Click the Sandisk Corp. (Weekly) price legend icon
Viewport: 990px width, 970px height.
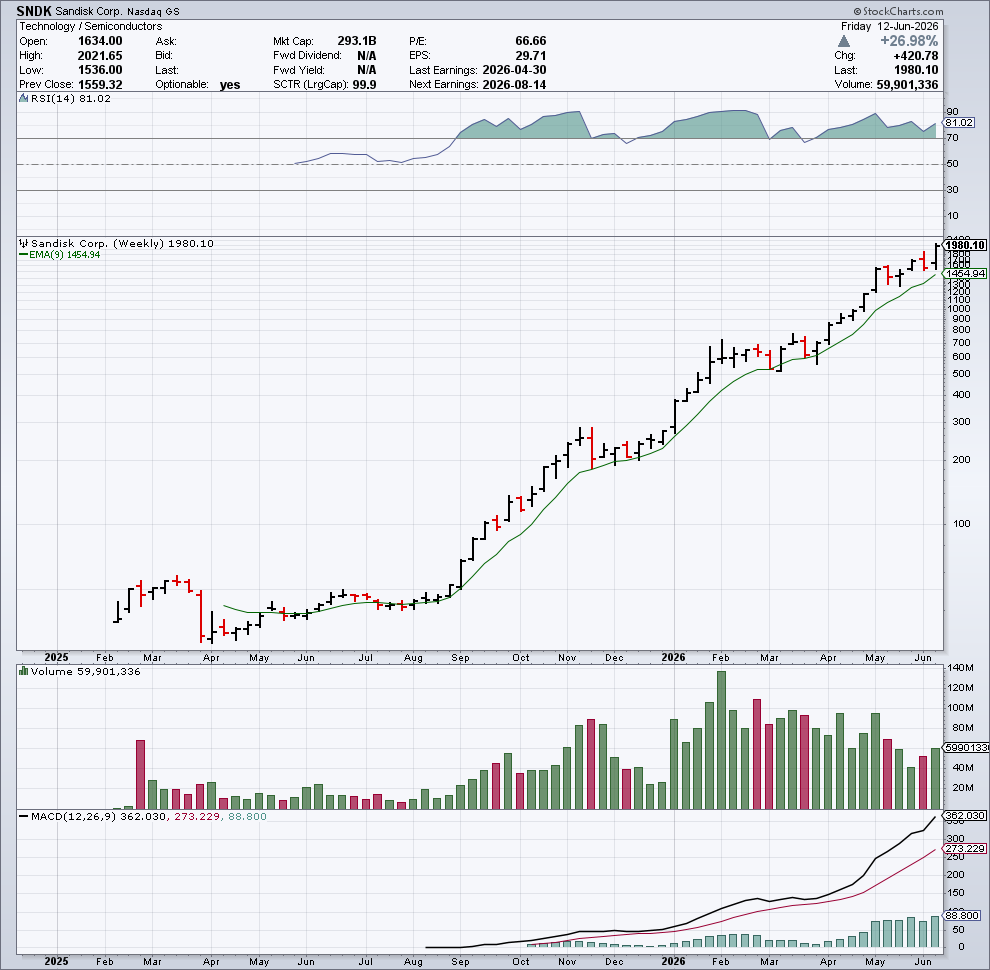tap(23, 243)
